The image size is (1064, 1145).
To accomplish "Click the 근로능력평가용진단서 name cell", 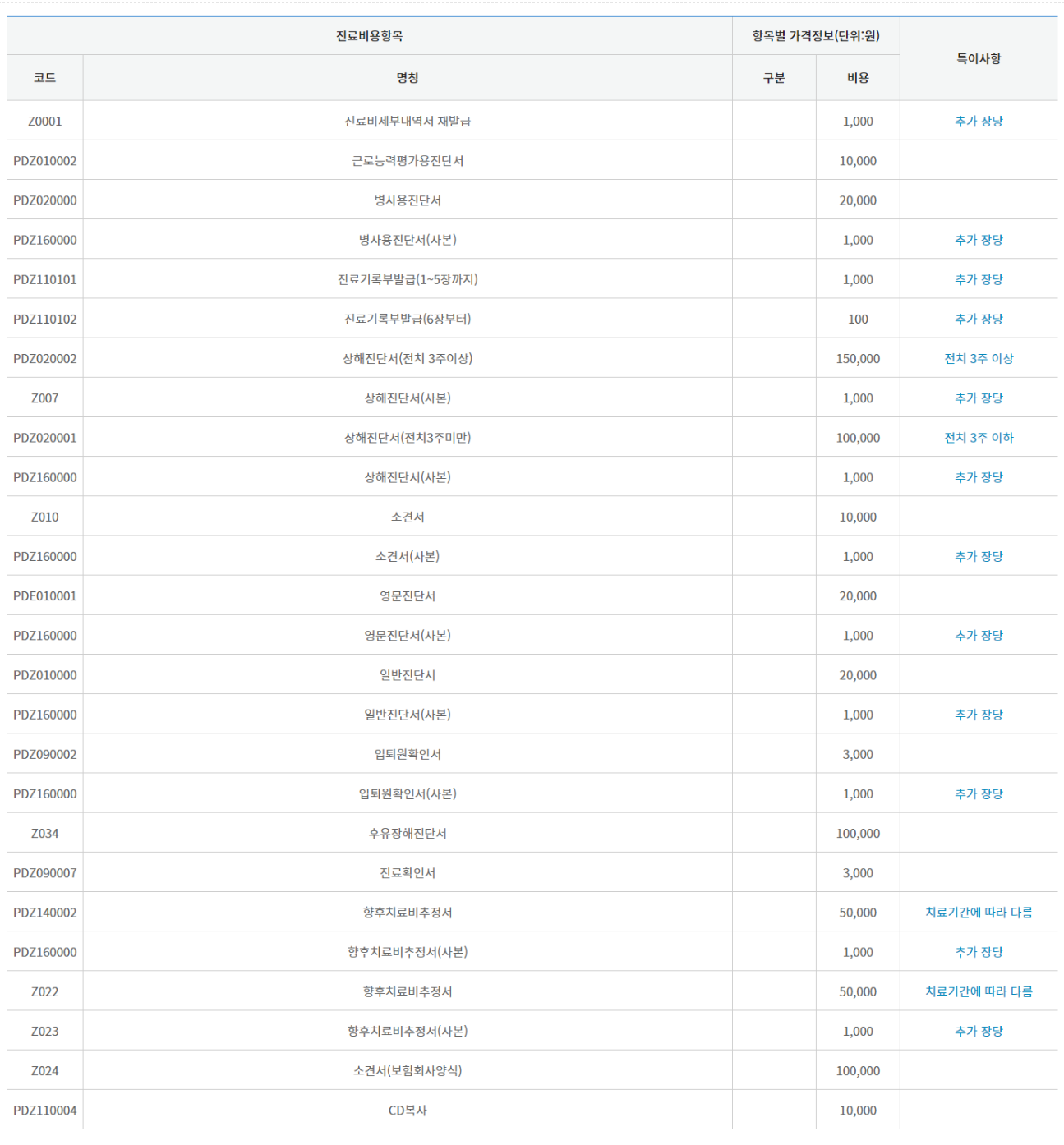I will pos(408,160).
